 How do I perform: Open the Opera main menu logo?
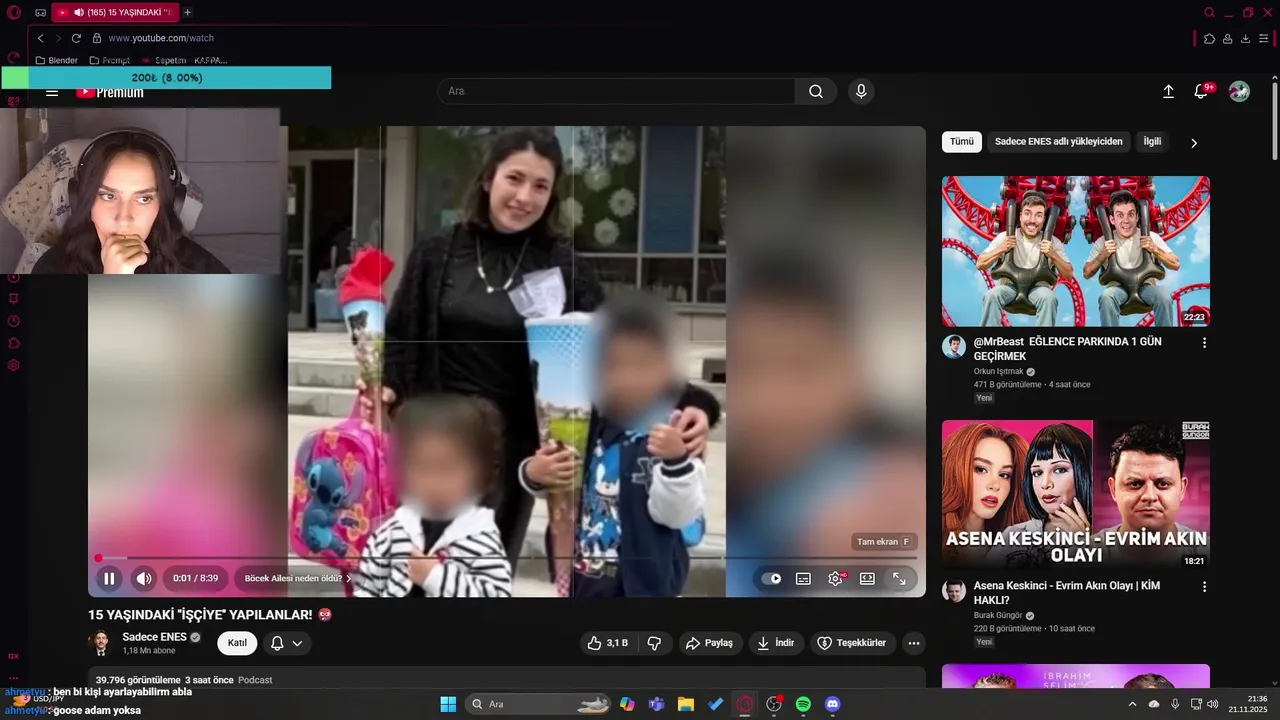14,12
